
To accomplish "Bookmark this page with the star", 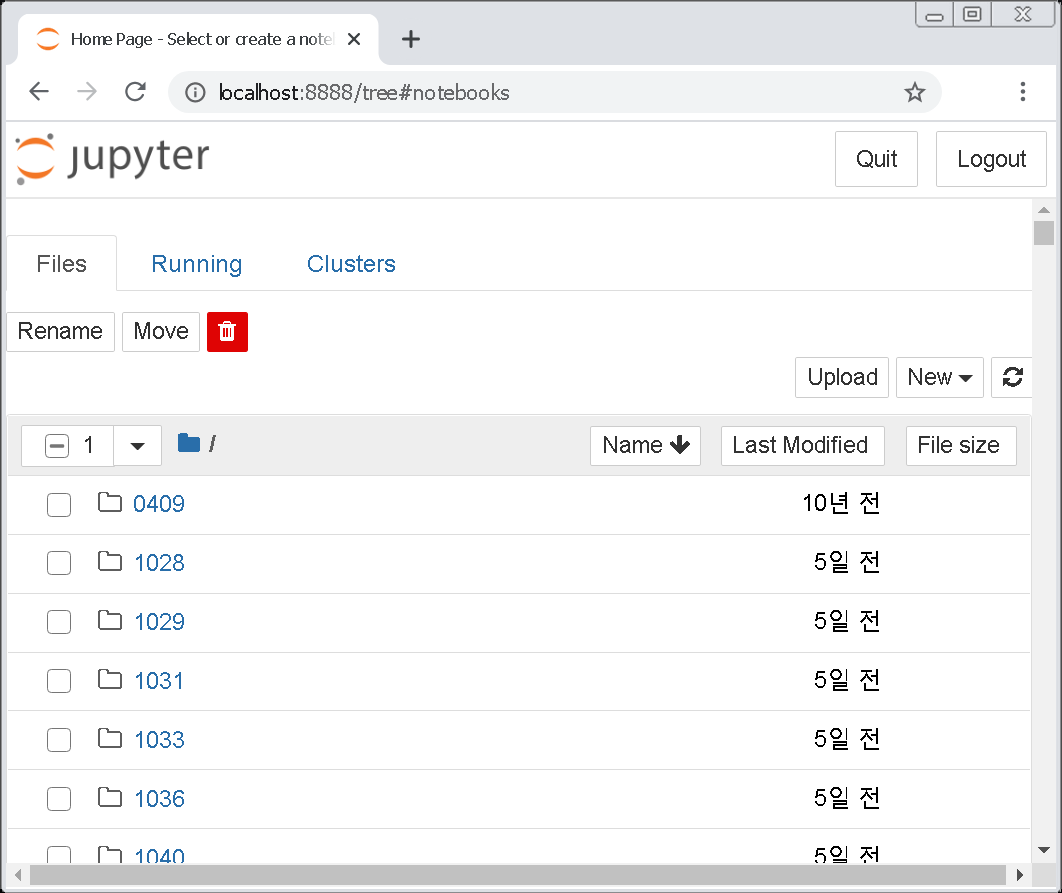I will click(x=914, y=92).
